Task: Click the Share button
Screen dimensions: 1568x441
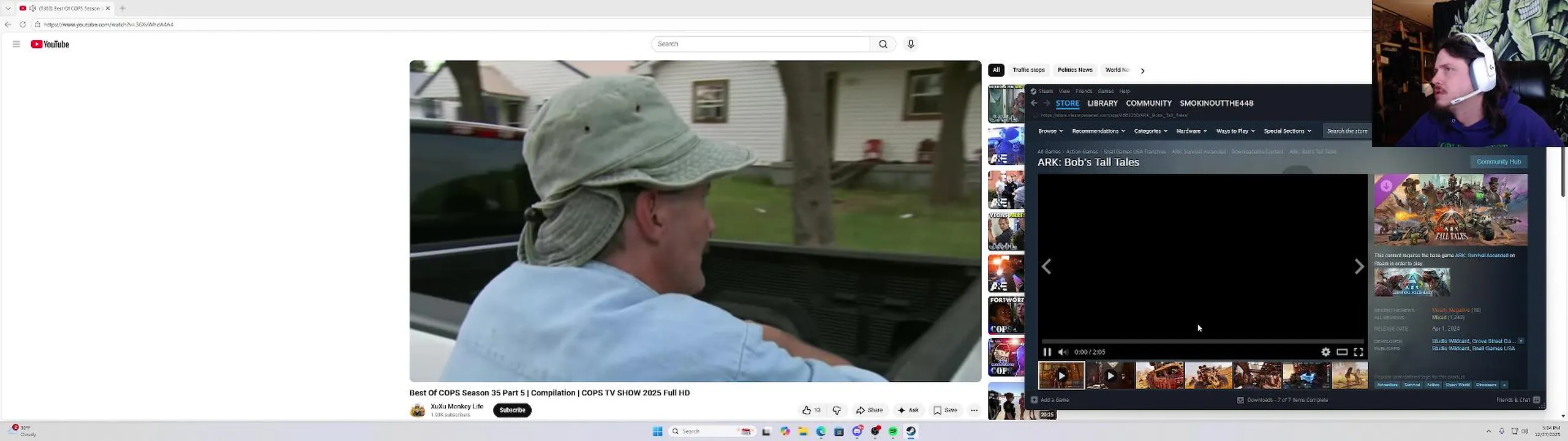Action: (870, 410)
